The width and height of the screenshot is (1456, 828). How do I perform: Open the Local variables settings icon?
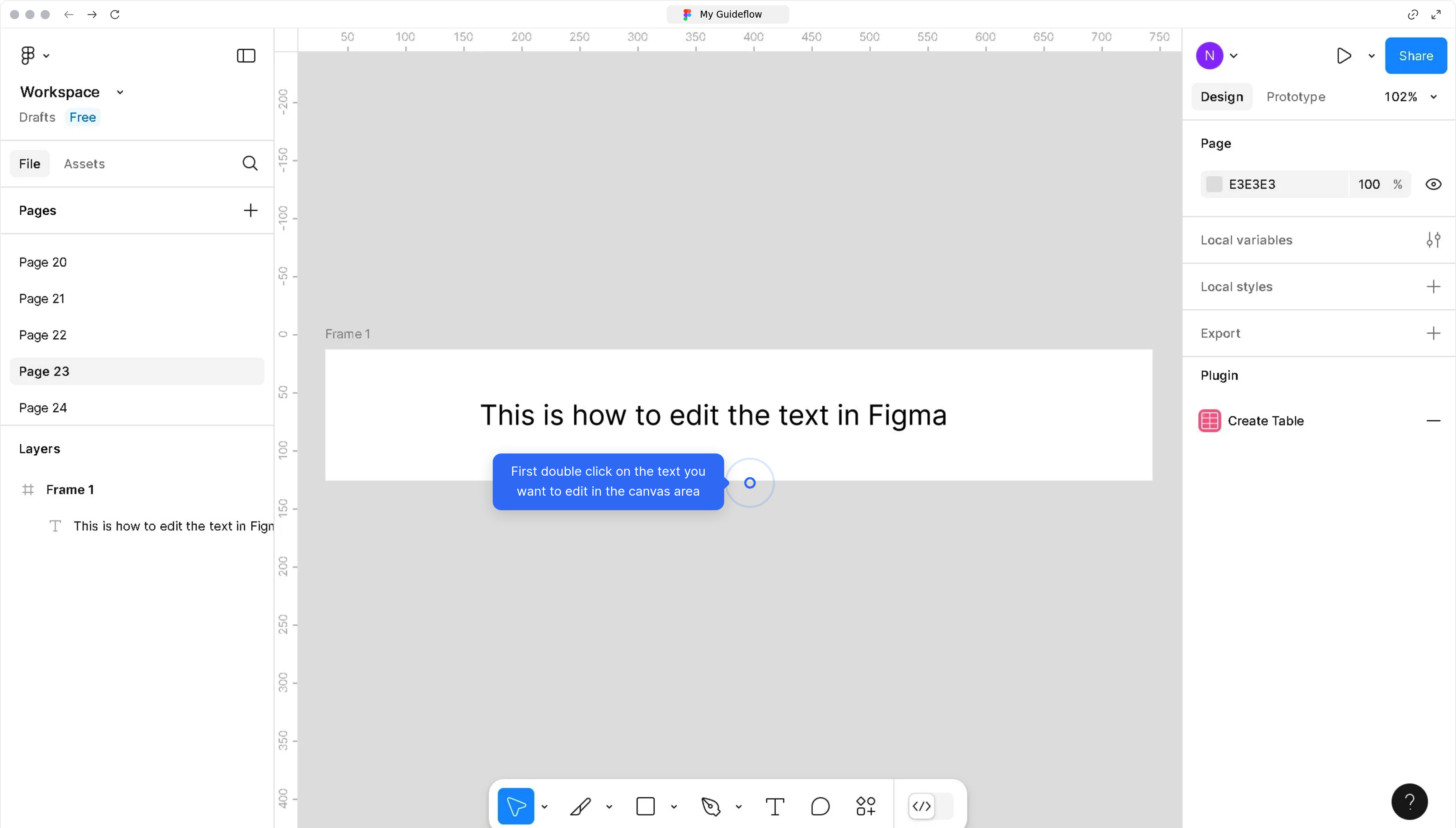tap(1434, 240)
